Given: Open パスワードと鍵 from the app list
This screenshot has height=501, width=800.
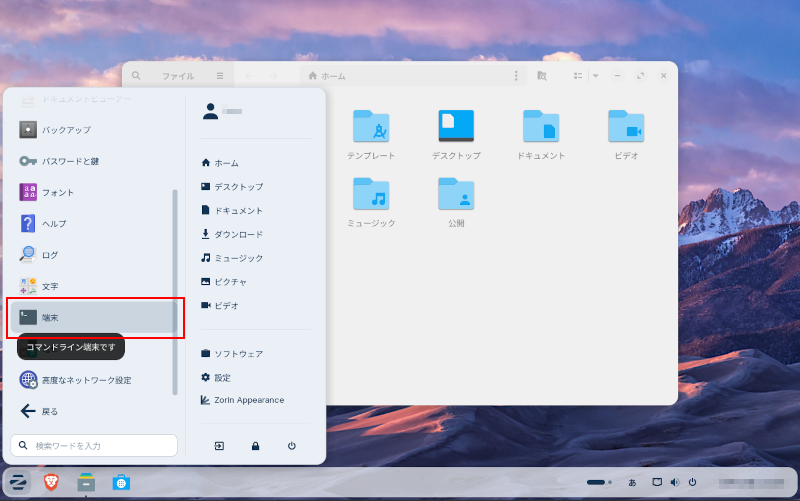Looking at the screenshot, I should click(x=70, y=161).
